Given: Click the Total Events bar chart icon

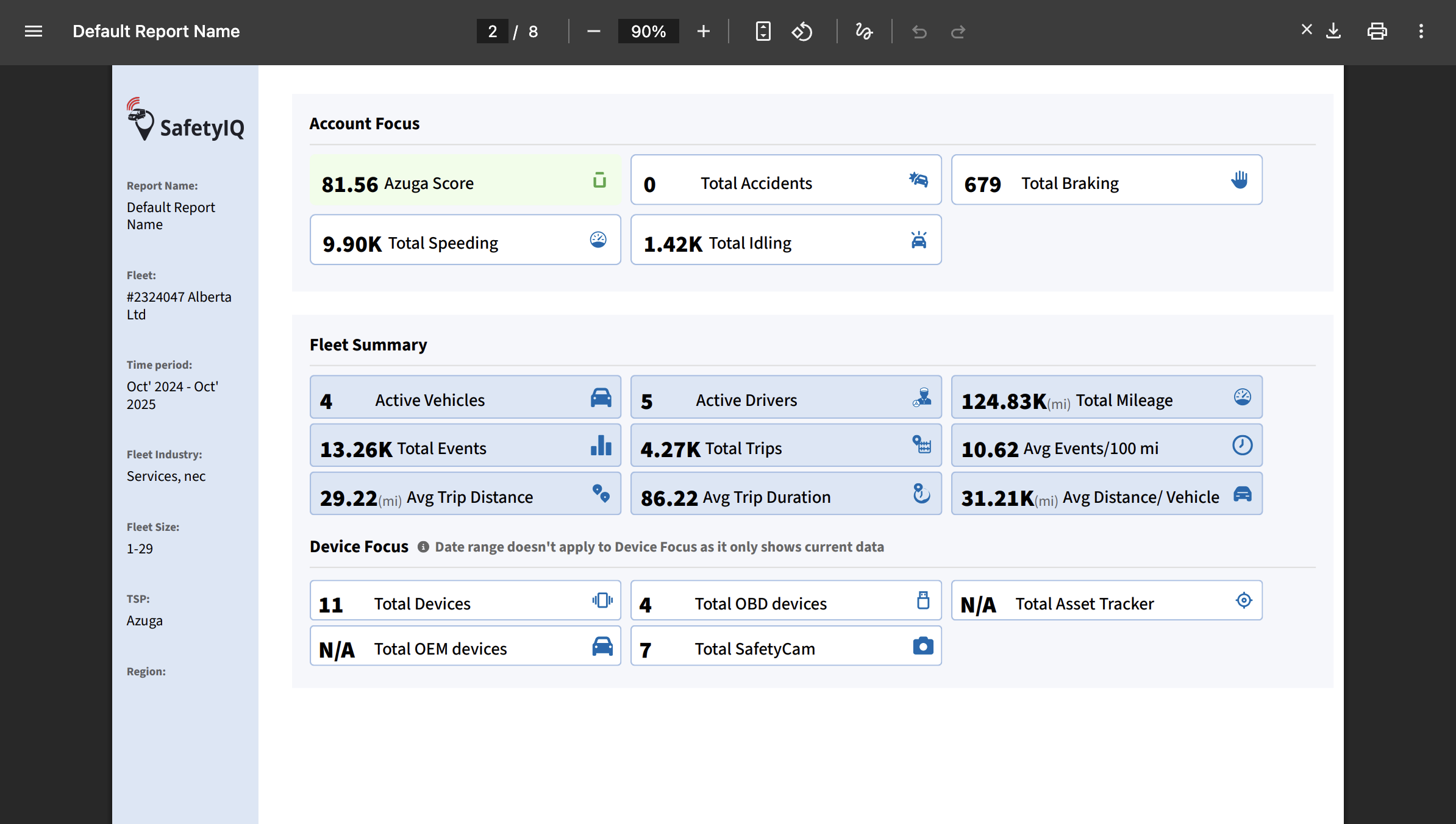Looking at the screenshot, I should pyautogui.click(x=601, y=446).
